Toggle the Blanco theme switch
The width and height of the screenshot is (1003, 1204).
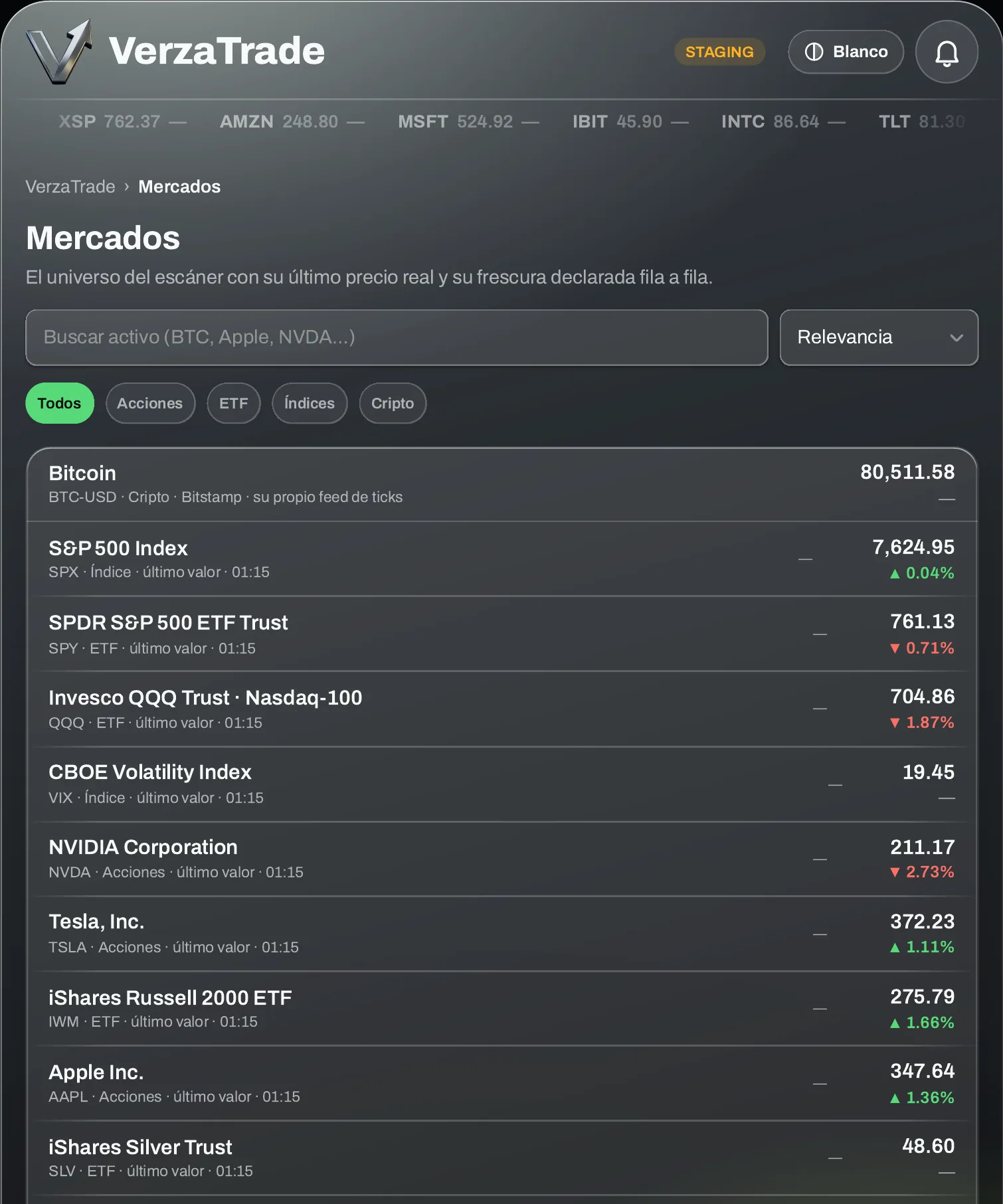click(846, 52)
